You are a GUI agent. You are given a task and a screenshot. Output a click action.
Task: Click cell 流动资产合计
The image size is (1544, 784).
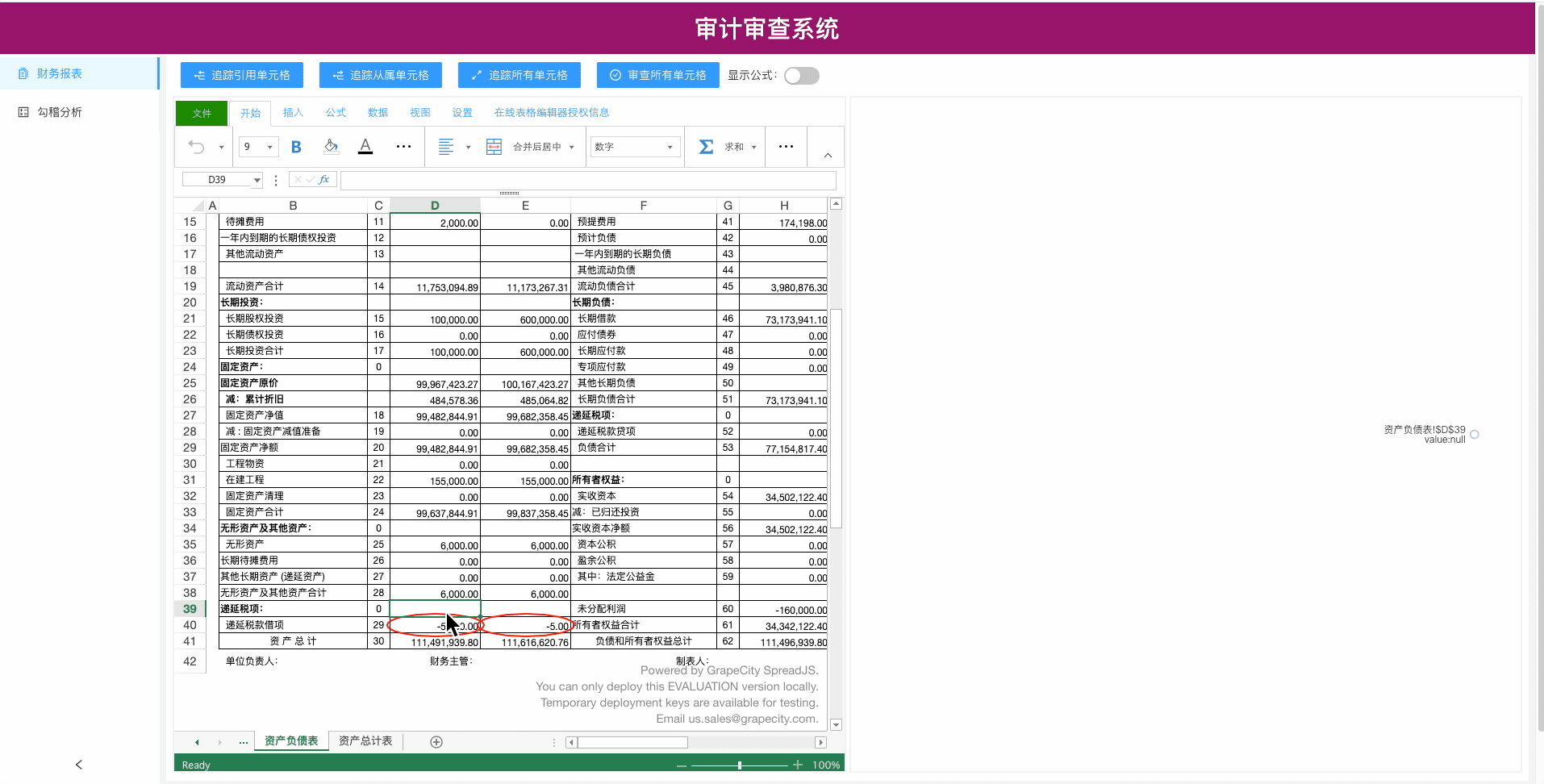click(293, 286)
